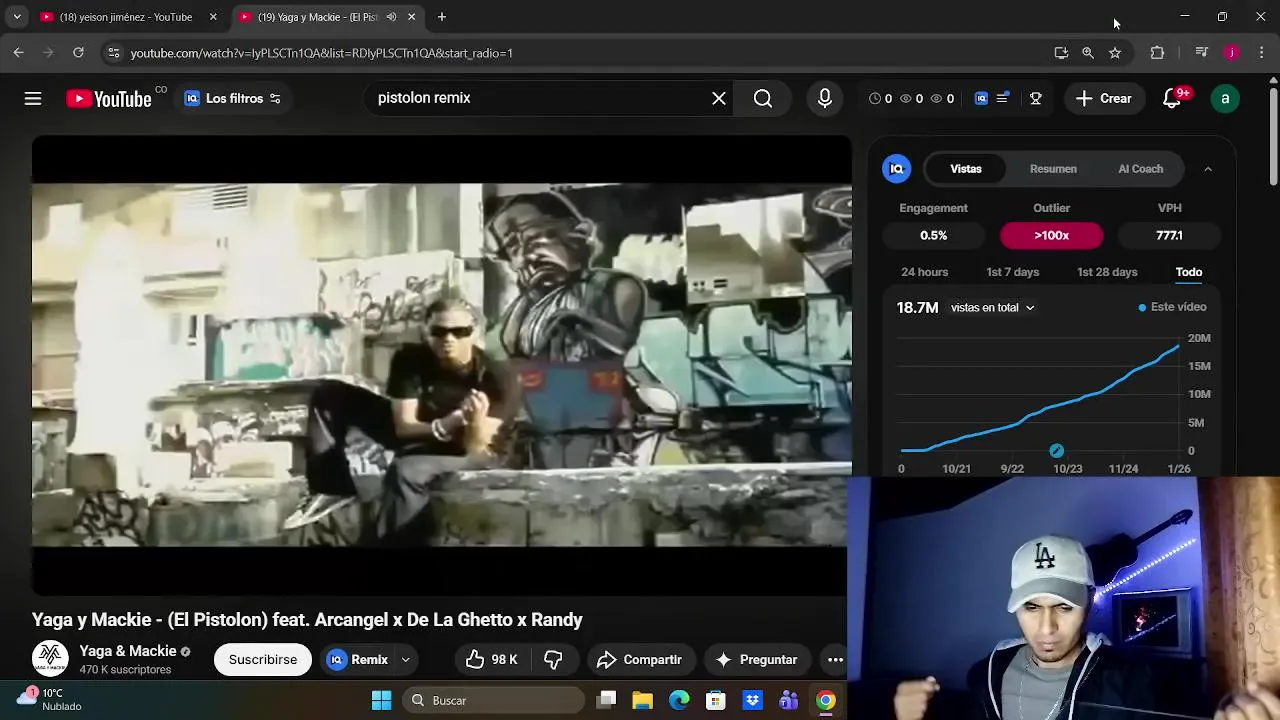Clear the search box with the X
This screenshot has width=1280, height=720.
coord(719,98)
